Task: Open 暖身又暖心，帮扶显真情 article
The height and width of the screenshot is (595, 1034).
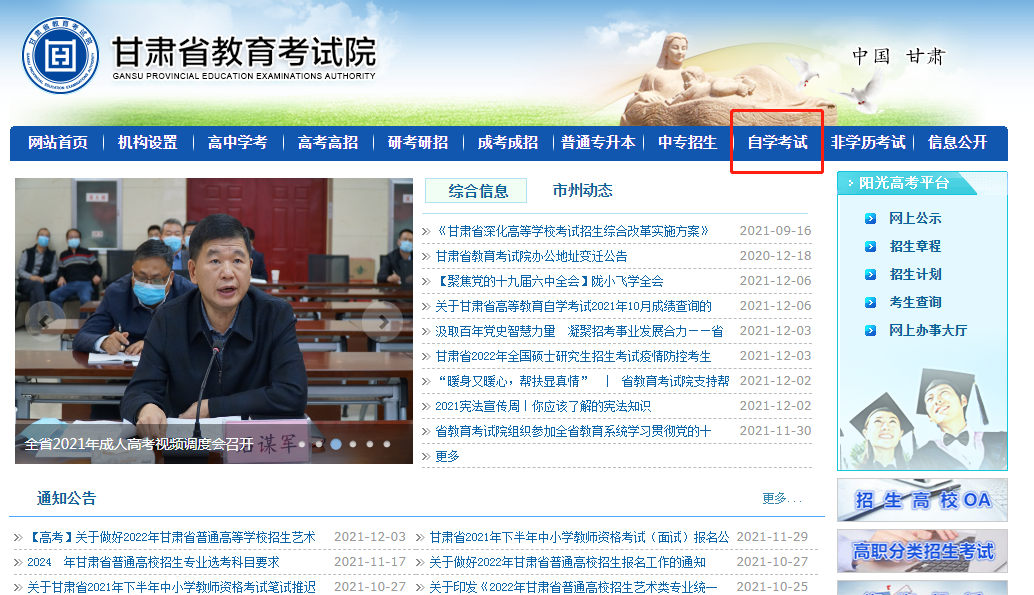Action: [x=583, y=382]
